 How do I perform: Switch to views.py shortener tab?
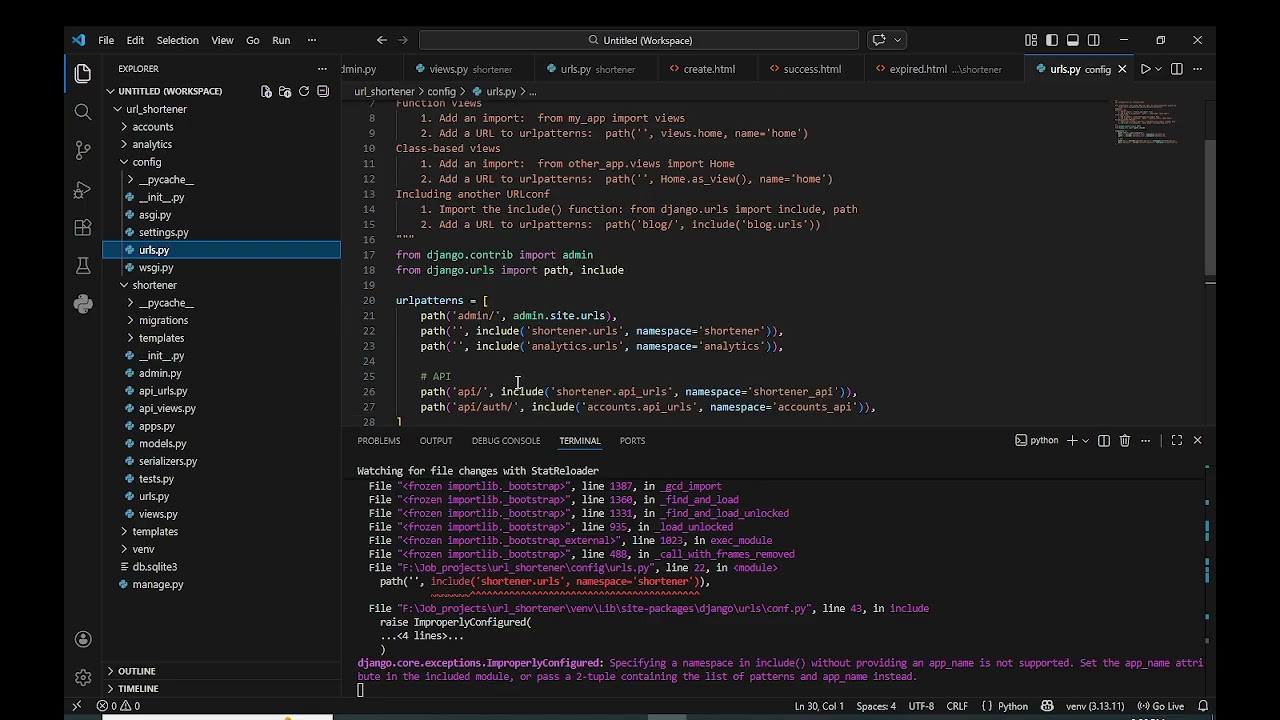470,69
